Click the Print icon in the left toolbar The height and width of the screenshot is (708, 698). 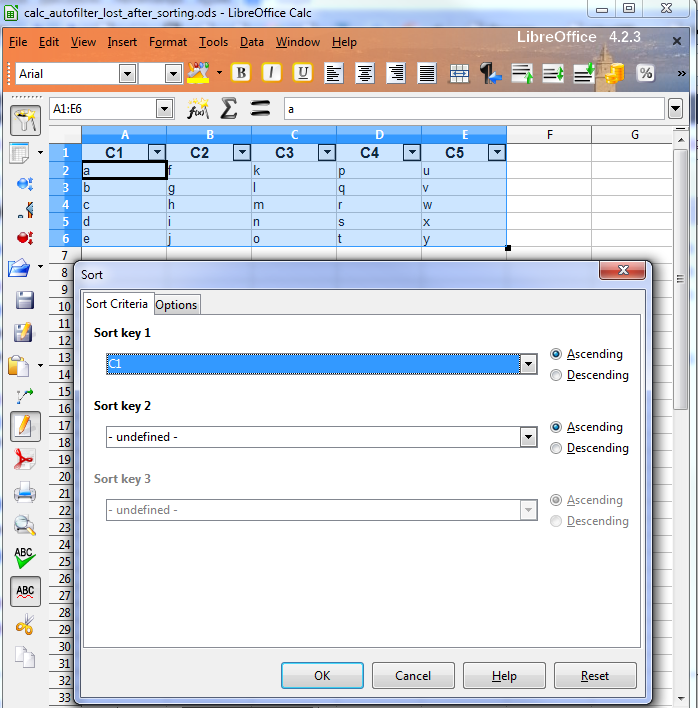(24, 492)
